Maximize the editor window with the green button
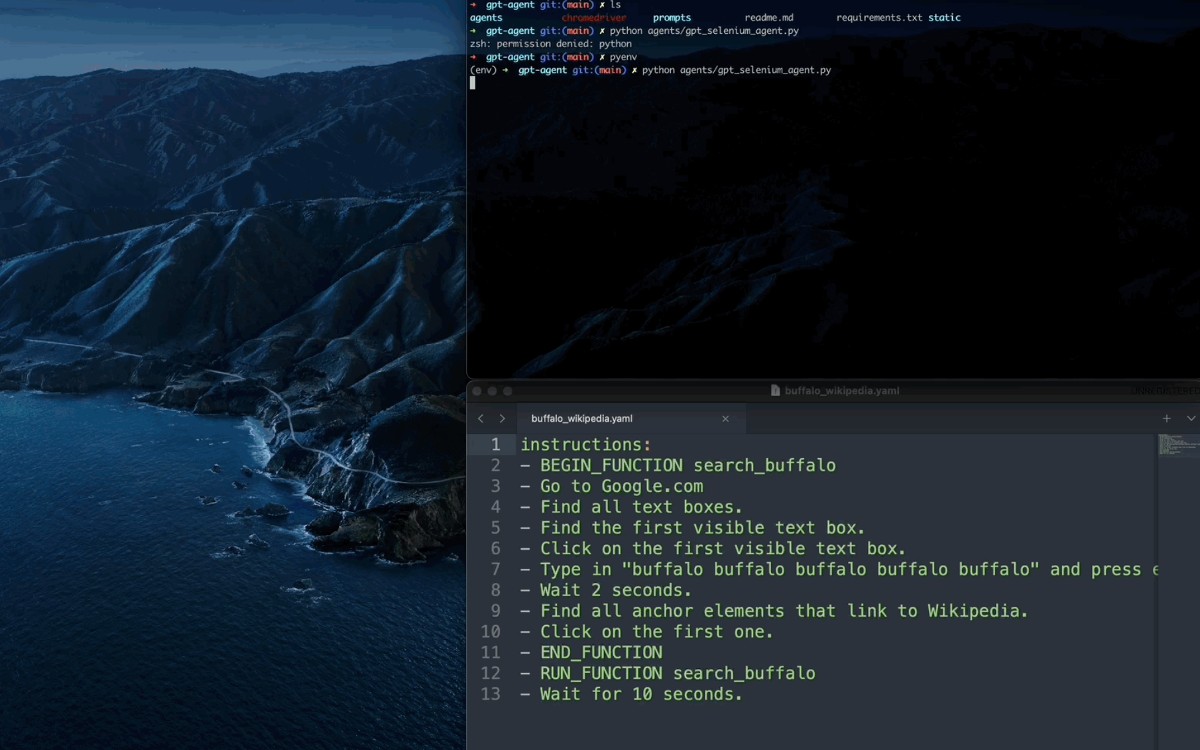 [x=508, y=391]
